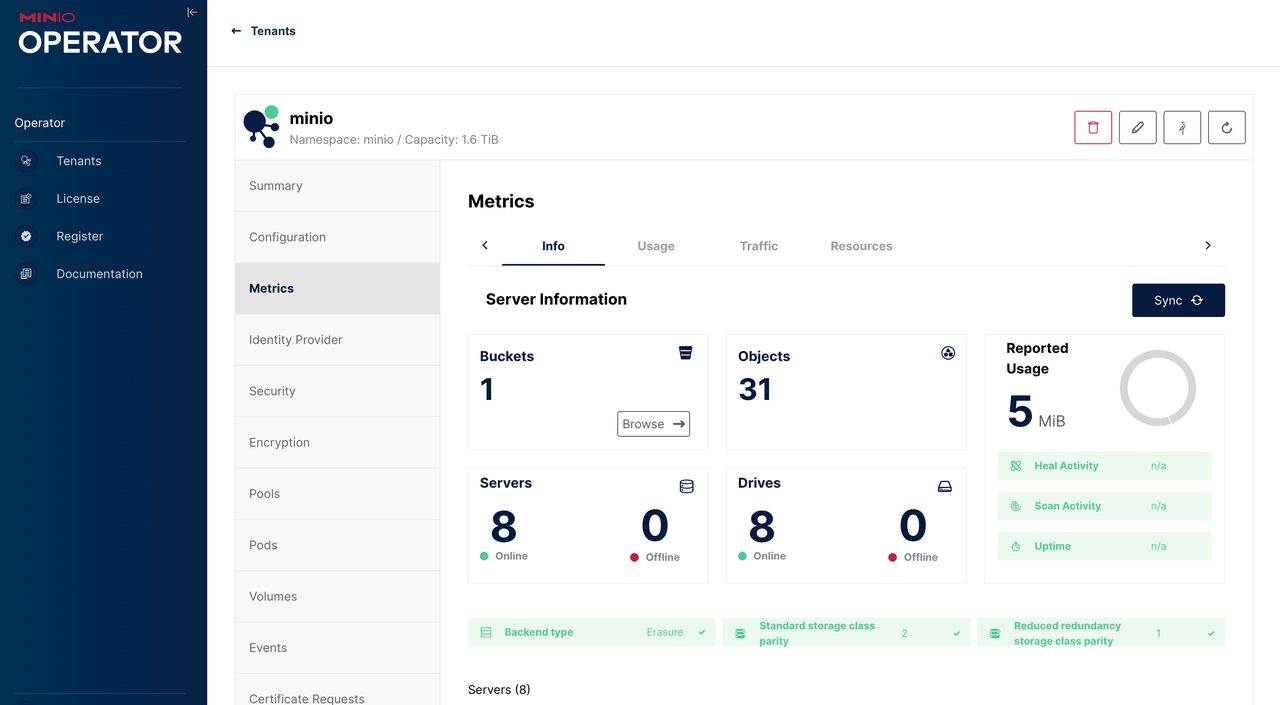Viewport: 1280px width, 705px height.
Task: Click the Drives Online count
Action: pos(762,526)
